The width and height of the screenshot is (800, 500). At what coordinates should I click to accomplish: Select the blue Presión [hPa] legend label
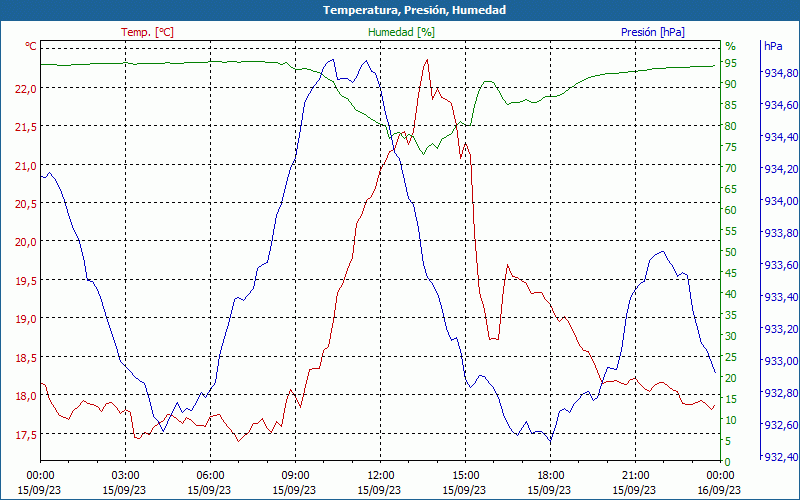[653, 32]
